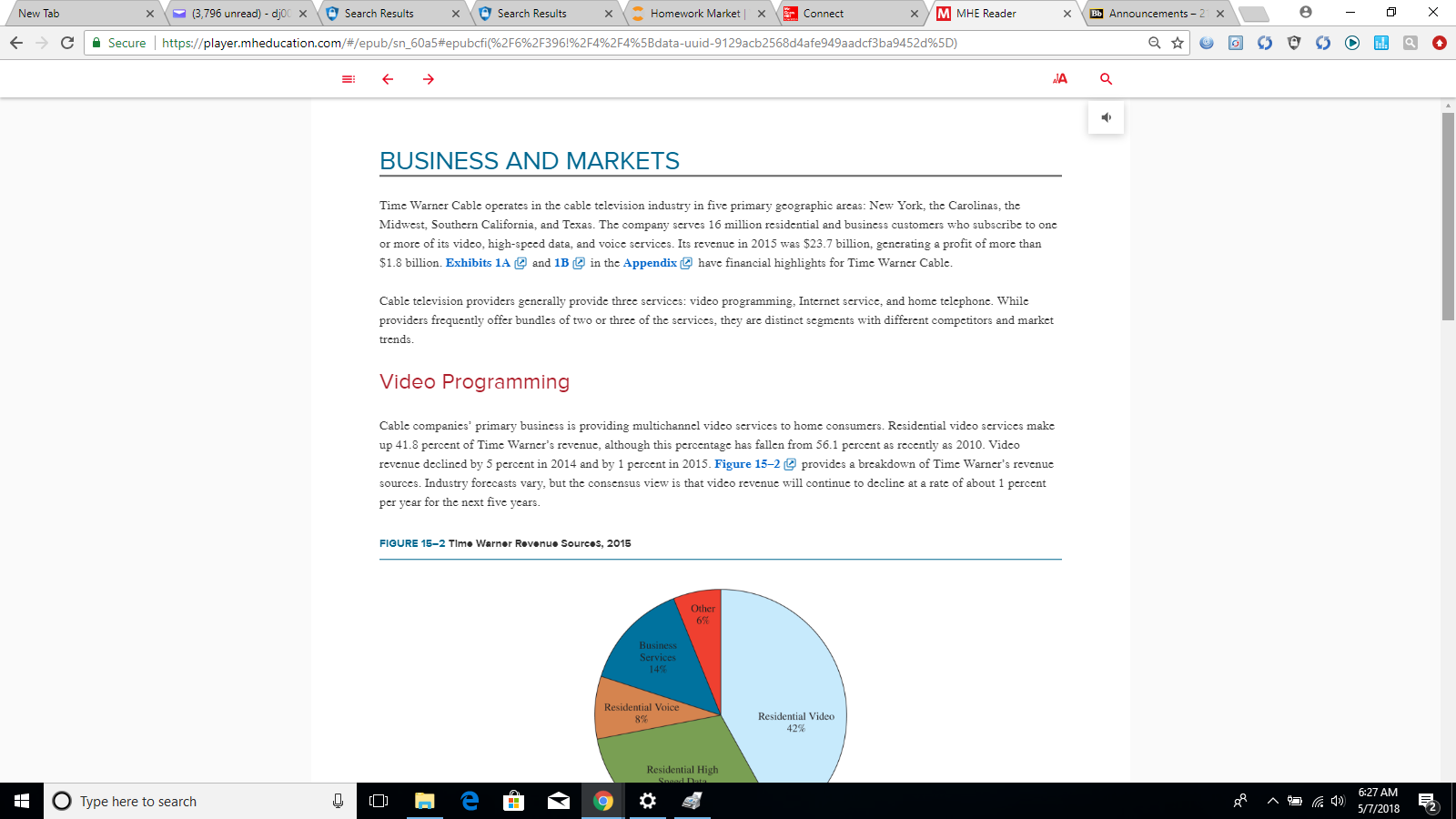The height and width of the screenshot is (819, 1456).
Task: Open the Figure 15–2 link
Action: 754,464
